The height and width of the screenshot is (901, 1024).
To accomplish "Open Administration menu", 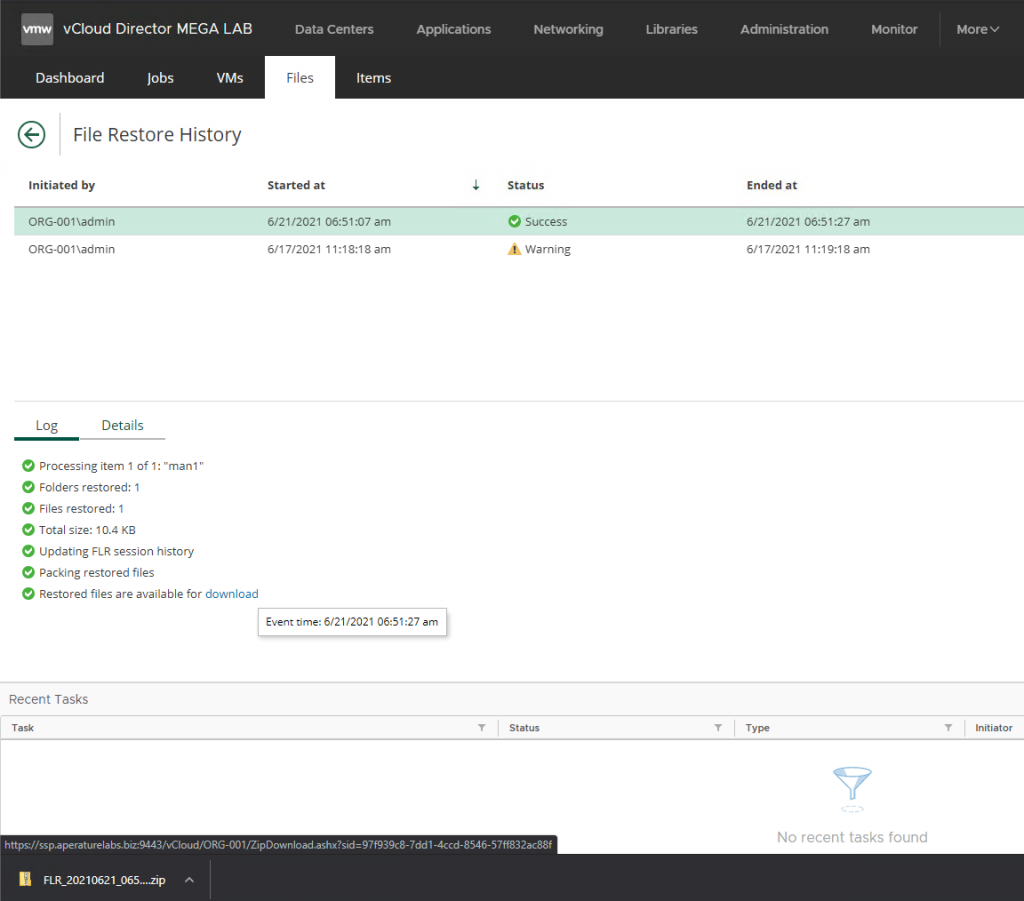I will click(784, 29).
